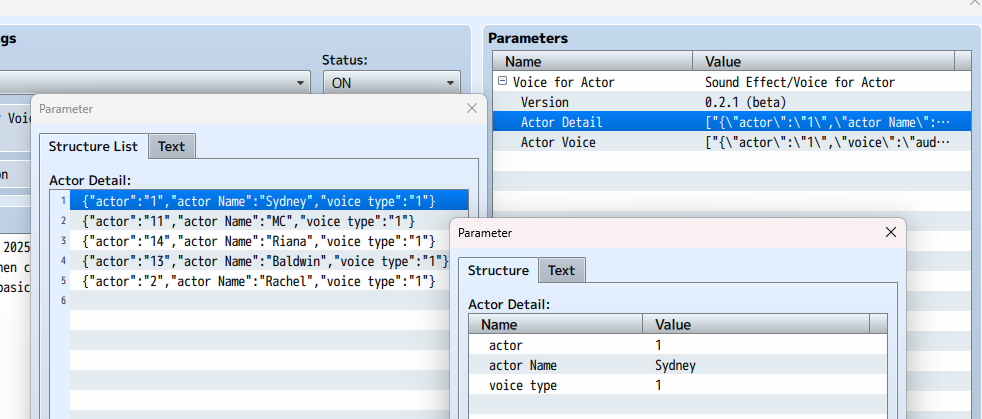Viewport: 982px width, 419px height.
Task: Click the Sydney value cell
Action: (675, 365)
